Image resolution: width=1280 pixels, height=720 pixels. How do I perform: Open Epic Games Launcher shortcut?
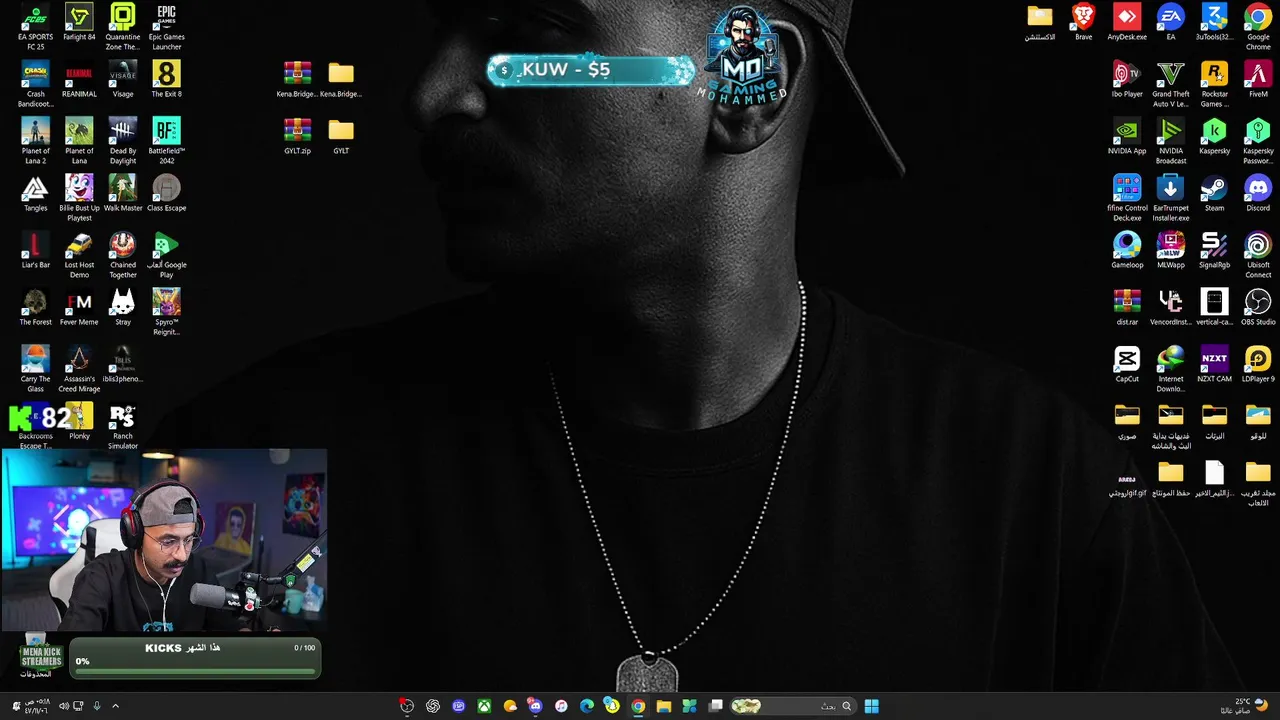166,27
